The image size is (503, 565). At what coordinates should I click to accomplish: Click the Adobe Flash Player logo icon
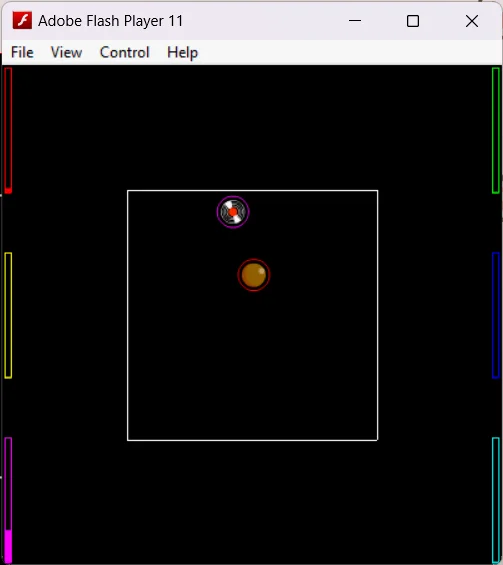click(x=22, y=20)
